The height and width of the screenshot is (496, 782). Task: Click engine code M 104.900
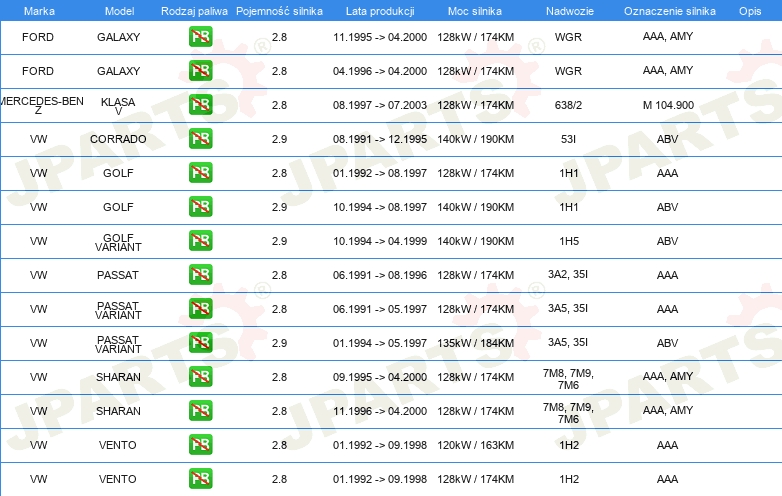point(668,105)
